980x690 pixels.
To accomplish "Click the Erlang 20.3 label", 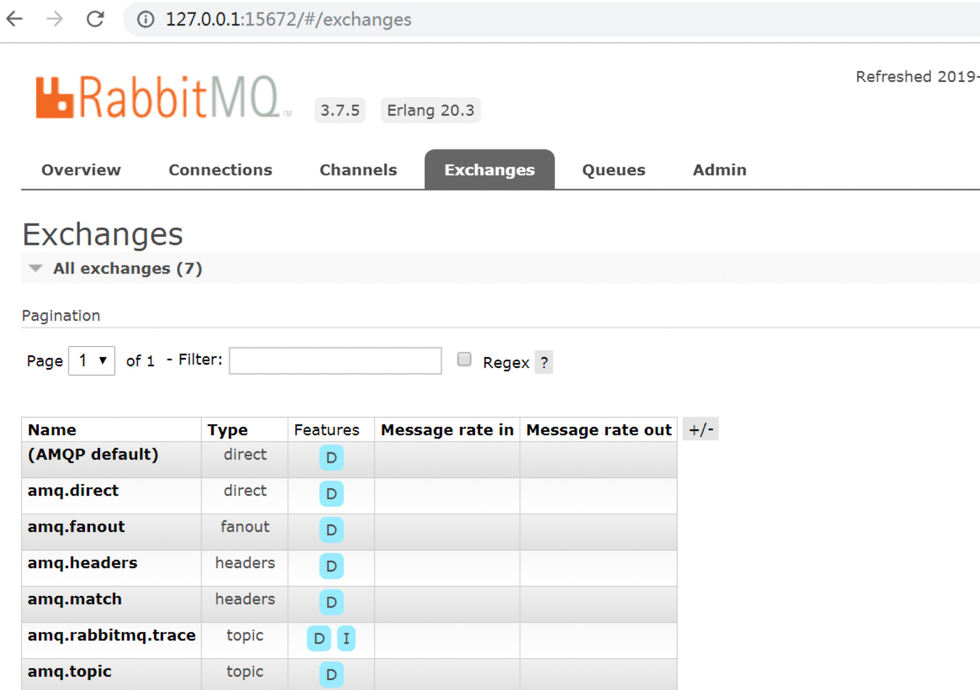I will pyautogui.click(x=431, y=110).
